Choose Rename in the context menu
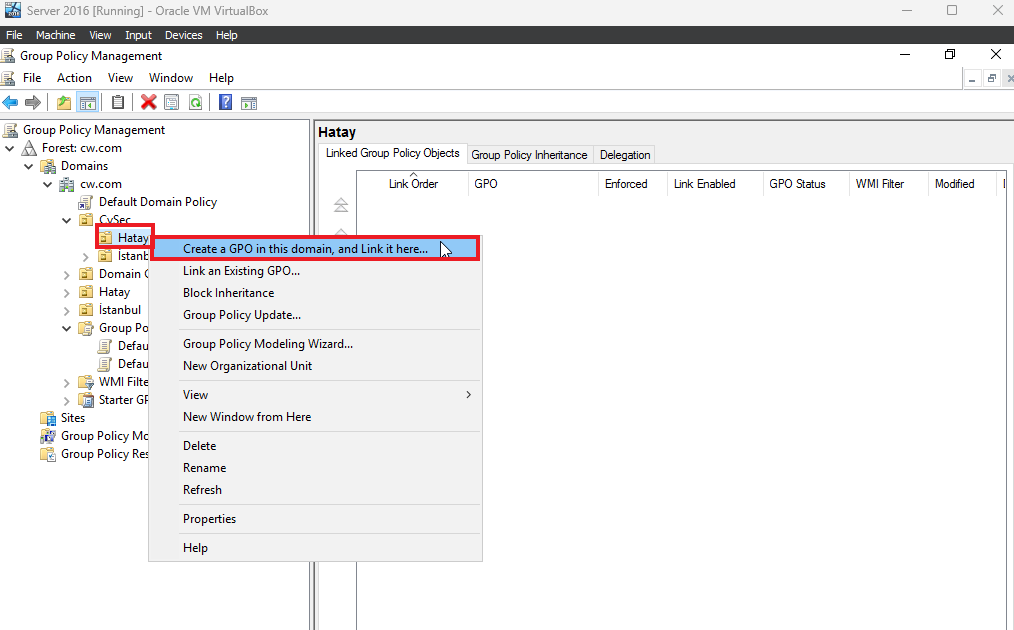Viewport: 1014px width, 630px height. (316, 468)
